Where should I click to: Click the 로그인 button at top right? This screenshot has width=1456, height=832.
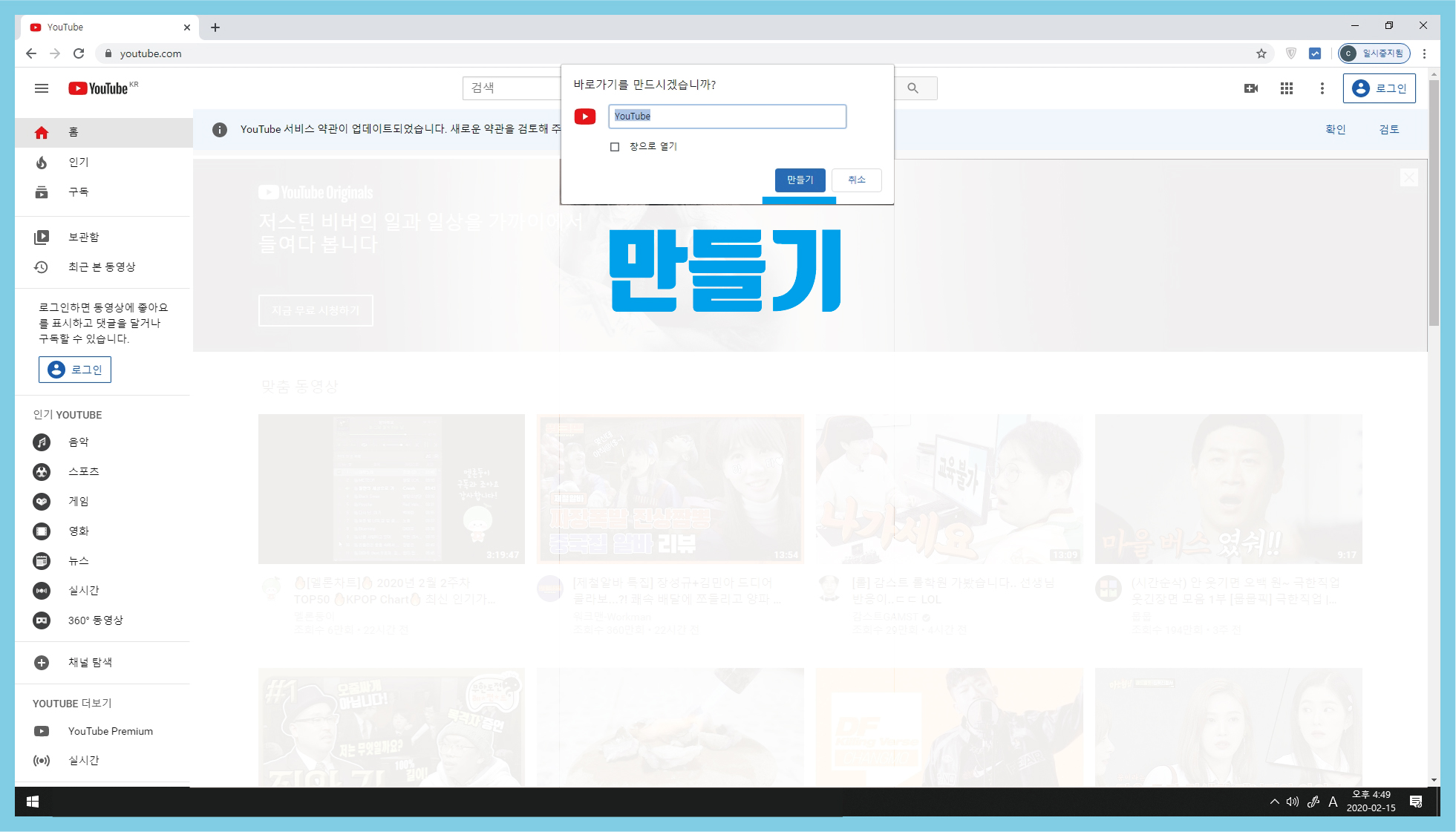pos(1379,88)
